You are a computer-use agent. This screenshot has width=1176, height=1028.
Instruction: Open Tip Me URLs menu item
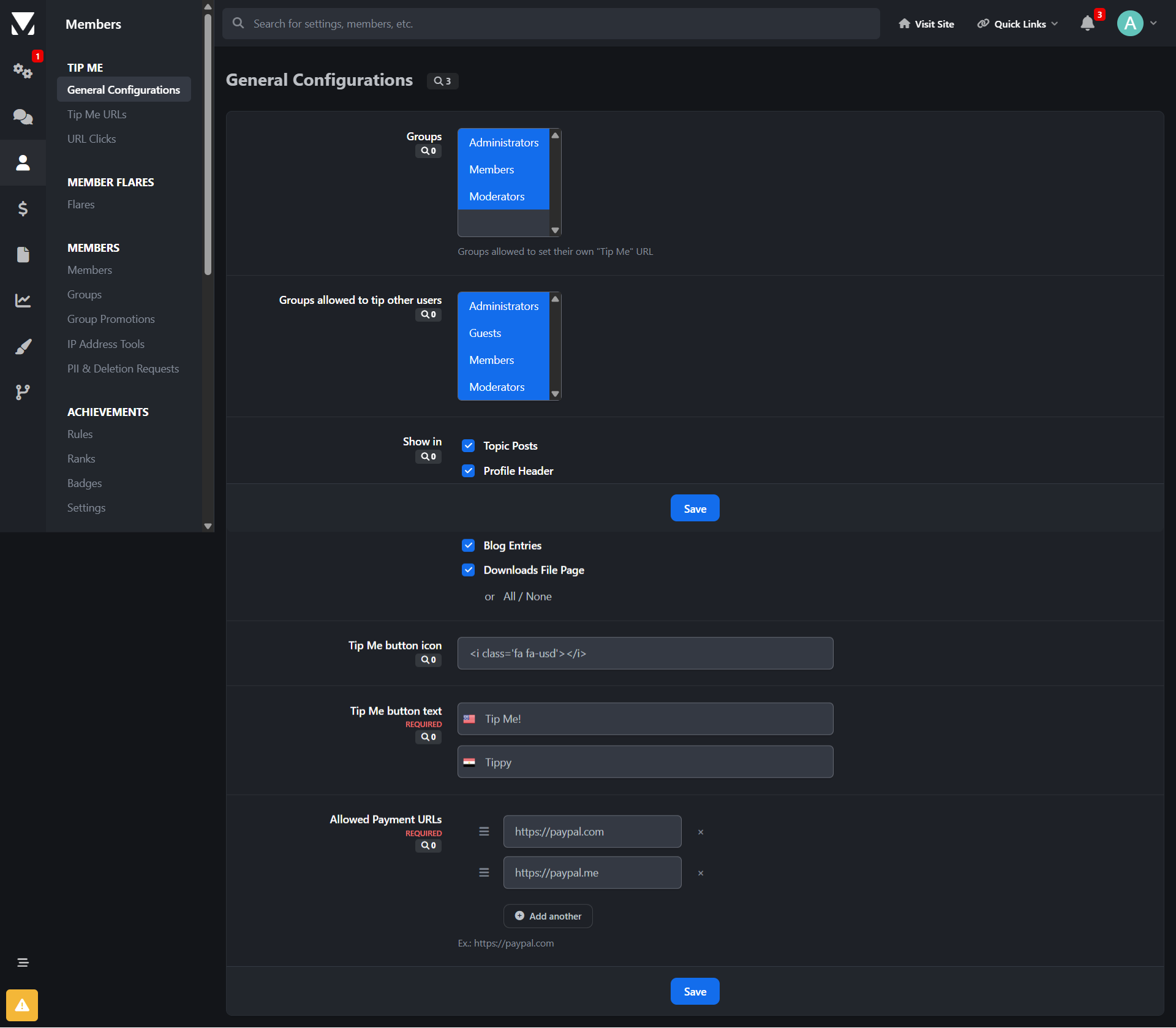pos(97,115)
